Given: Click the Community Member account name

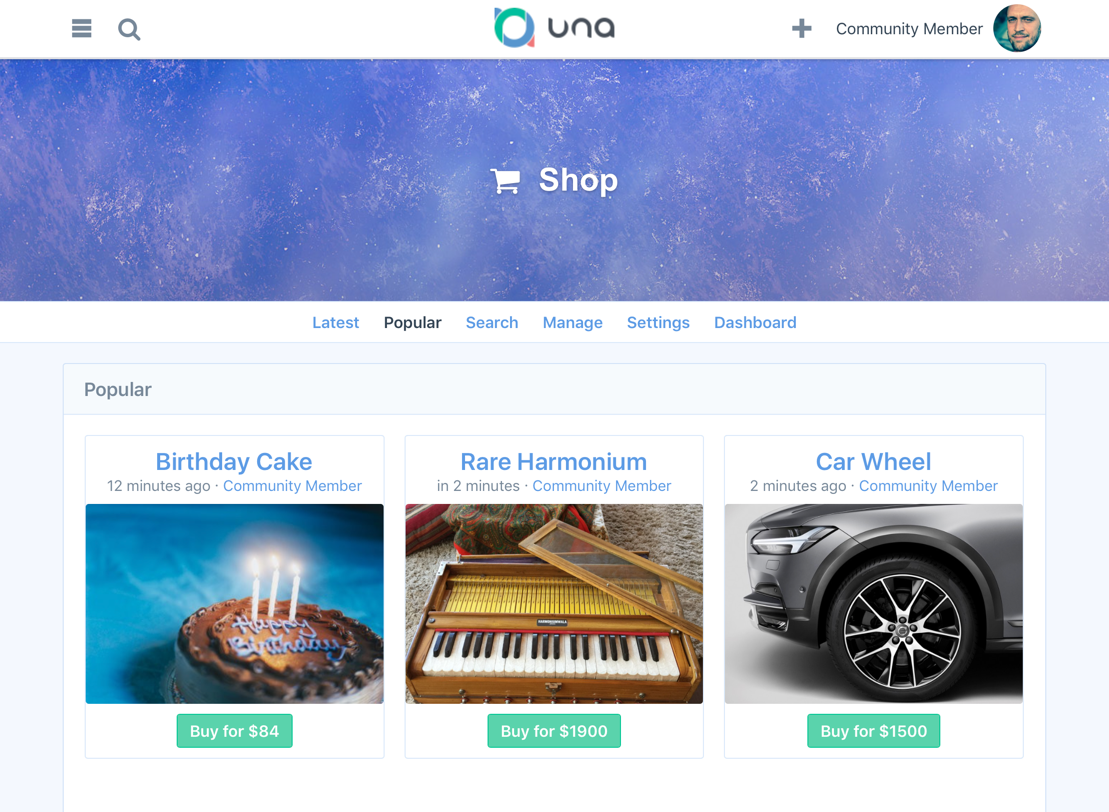Looking at the screenshot, I should 909,29.
